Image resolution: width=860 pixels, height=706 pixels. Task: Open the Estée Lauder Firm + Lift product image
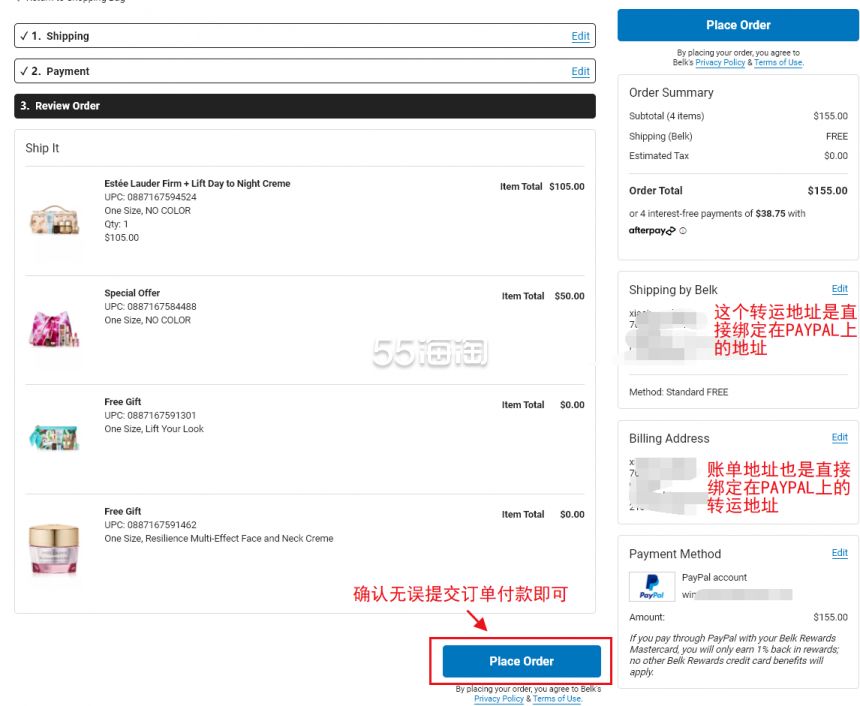click(54, 219)
